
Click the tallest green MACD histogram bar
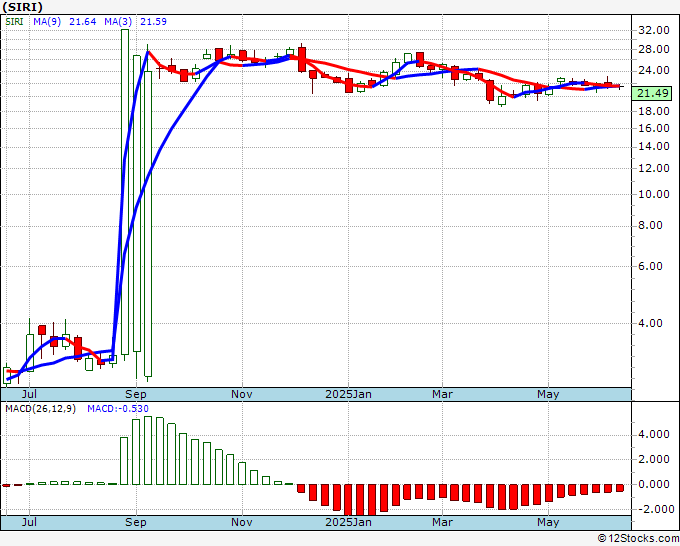(x=148, y=451)
